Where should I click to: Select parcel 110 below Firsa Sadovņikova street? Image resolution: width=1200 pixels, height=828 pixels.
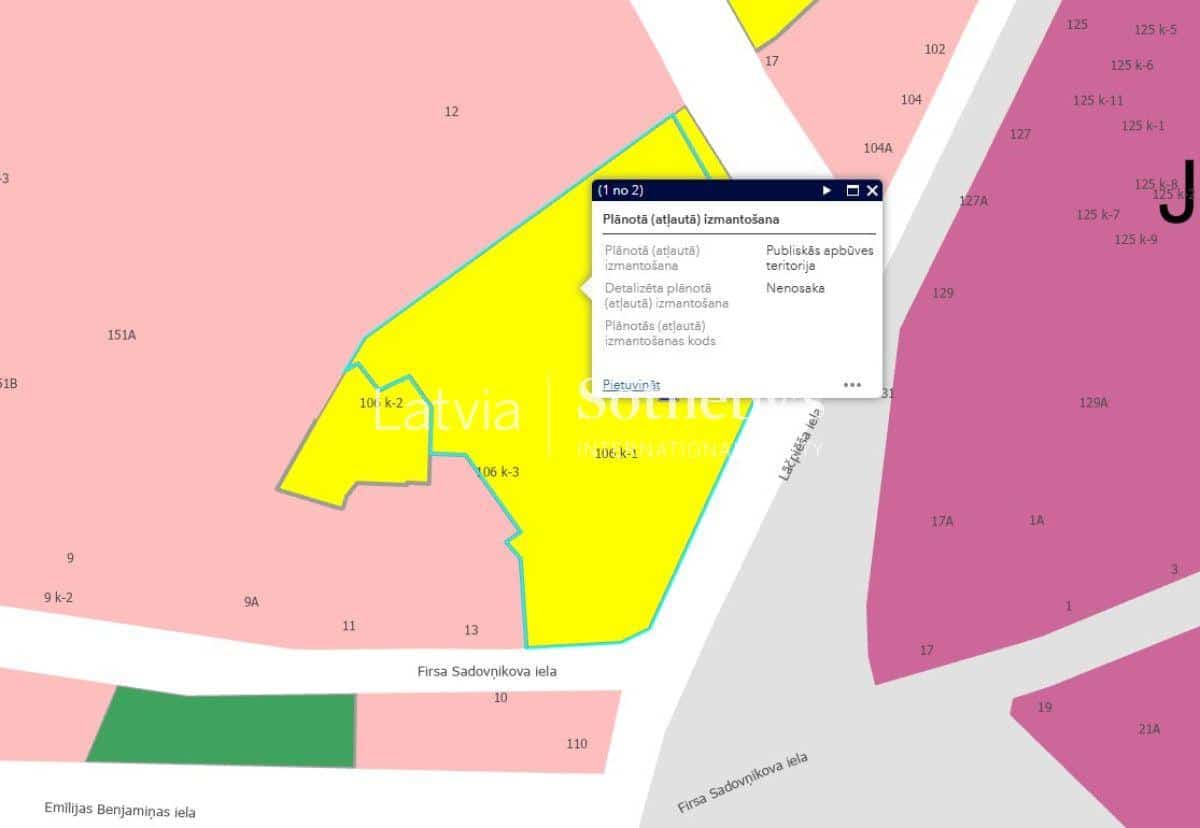click(x=576, y=744)
